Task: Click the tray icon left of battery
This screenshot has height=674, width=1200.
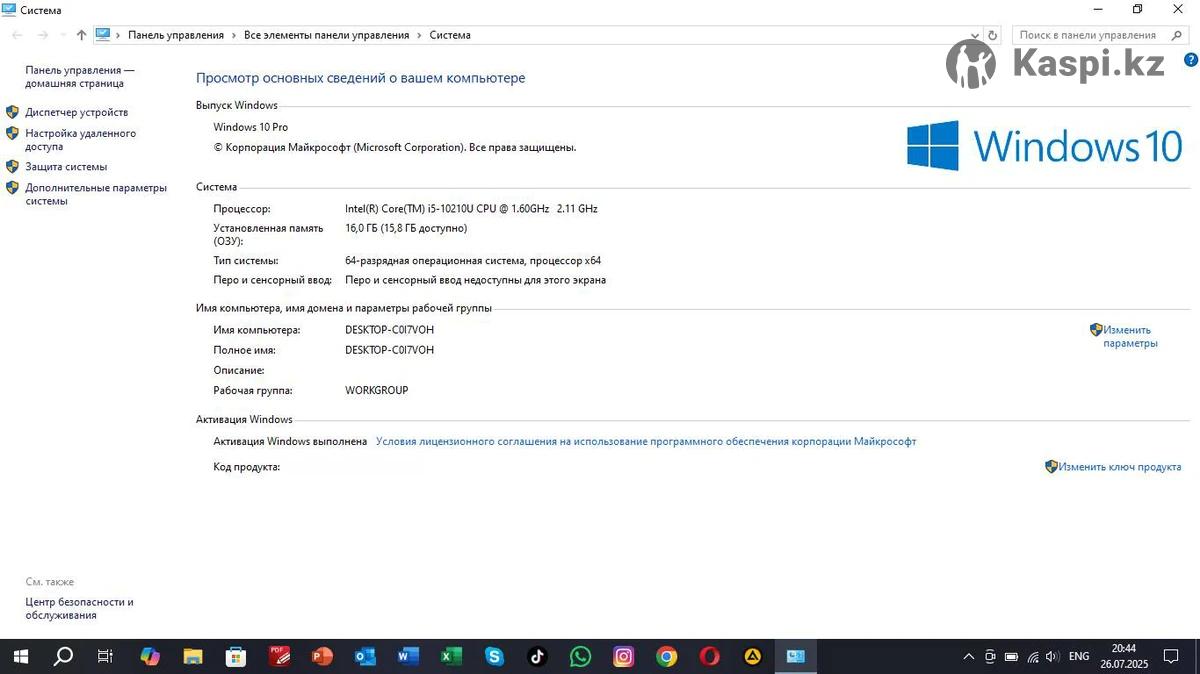Action: pyautogui.click(x=990, y=657)
